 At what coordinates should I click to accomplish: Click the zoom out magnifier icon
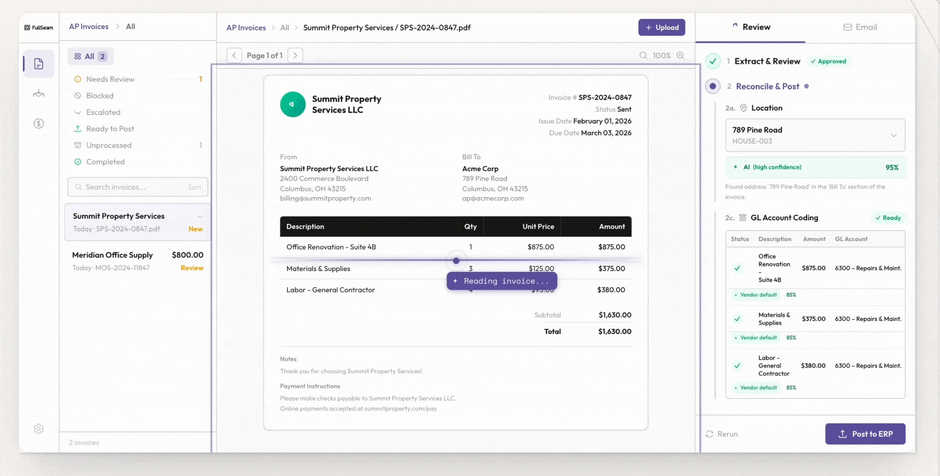[x=643, y=55]
